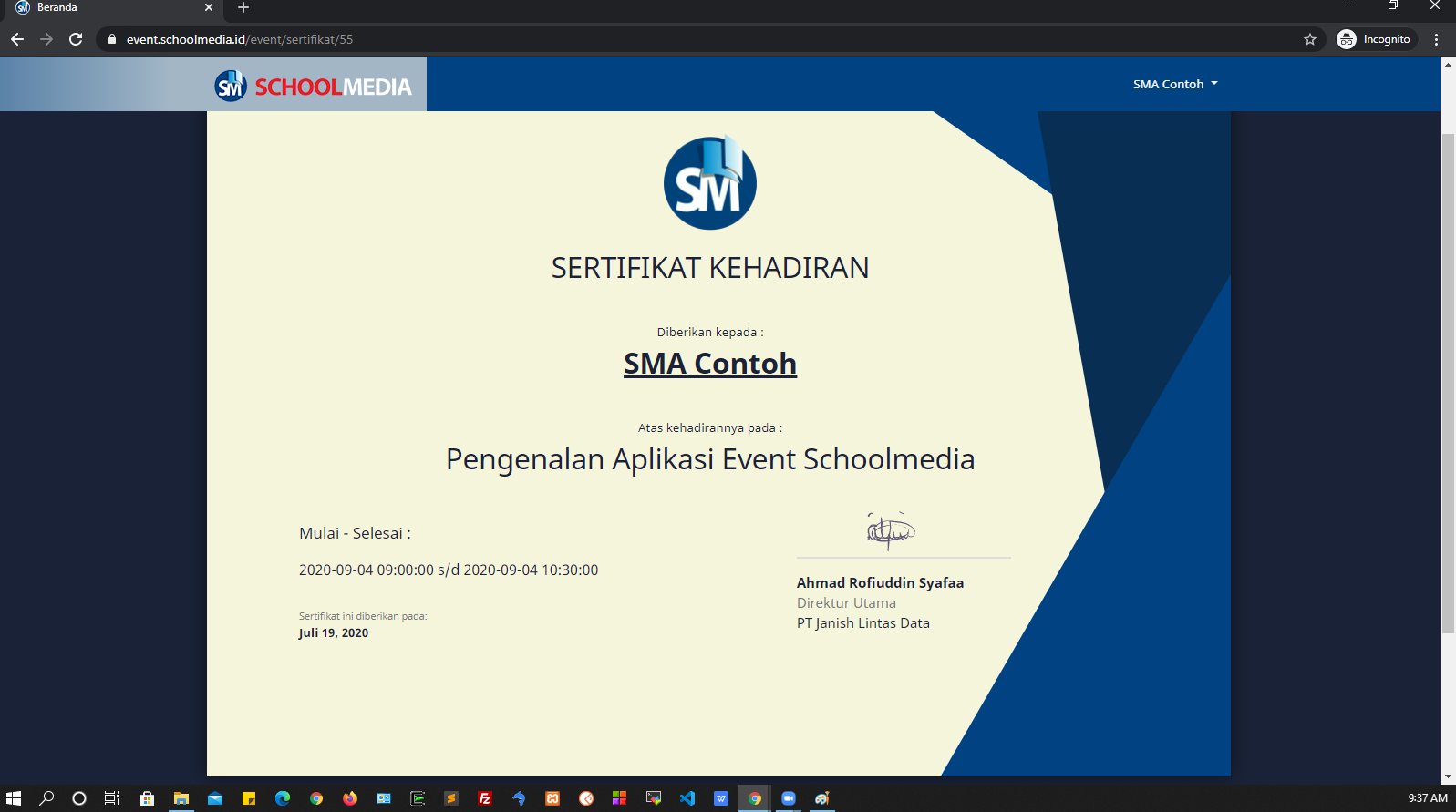View site info via the padlock icon

point(112,39)
